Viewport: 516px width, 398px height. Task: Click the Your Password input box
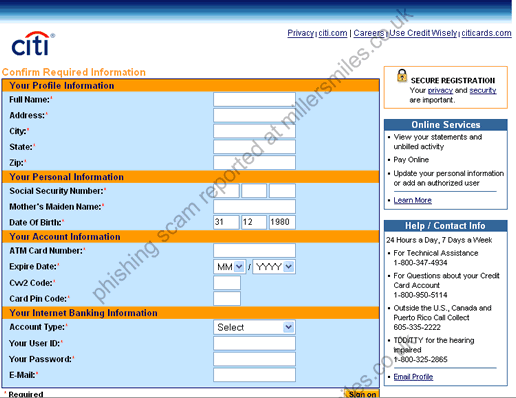click(x=254, y=359)
